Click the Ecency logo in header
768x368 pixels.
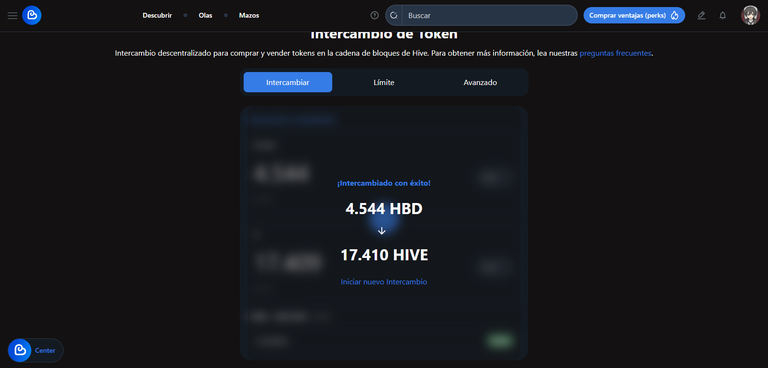(32, 15)
